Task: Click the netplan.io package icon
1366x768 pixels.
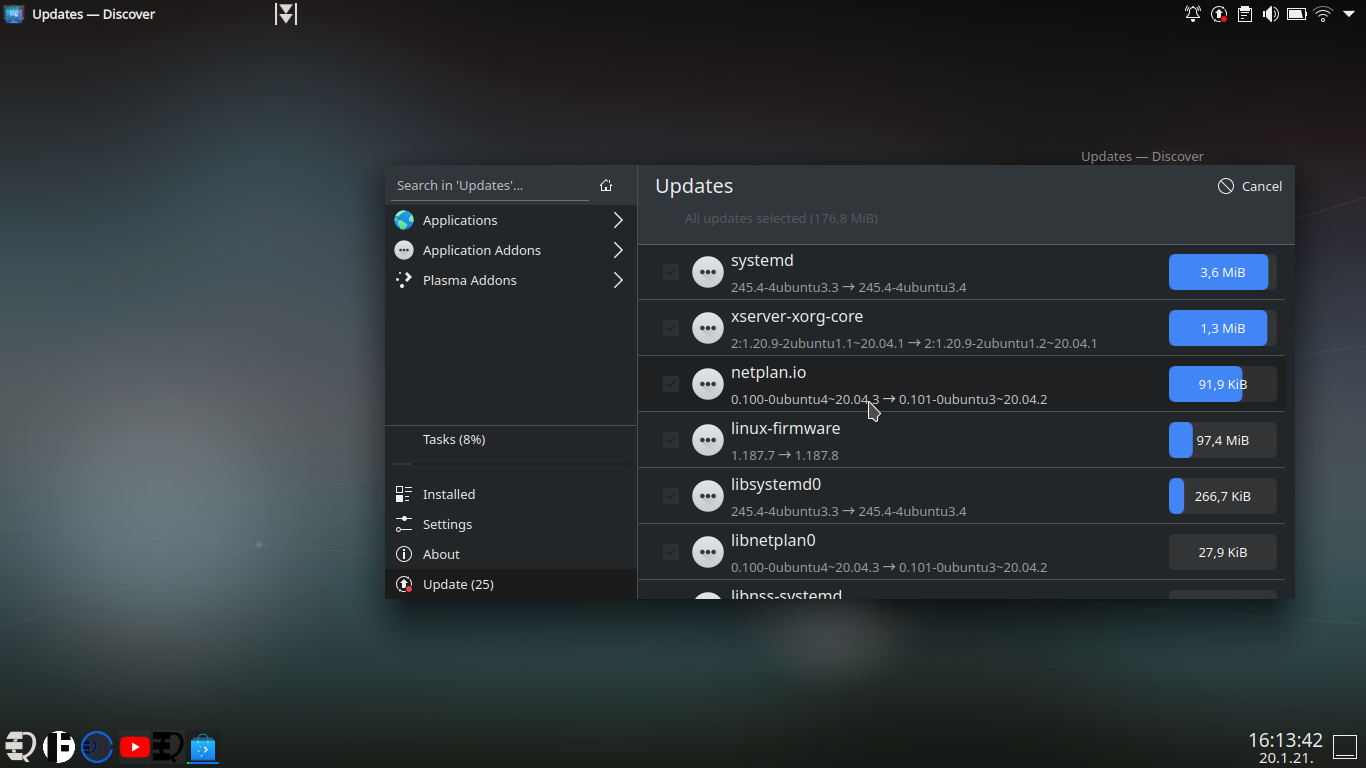Action: 708,384
